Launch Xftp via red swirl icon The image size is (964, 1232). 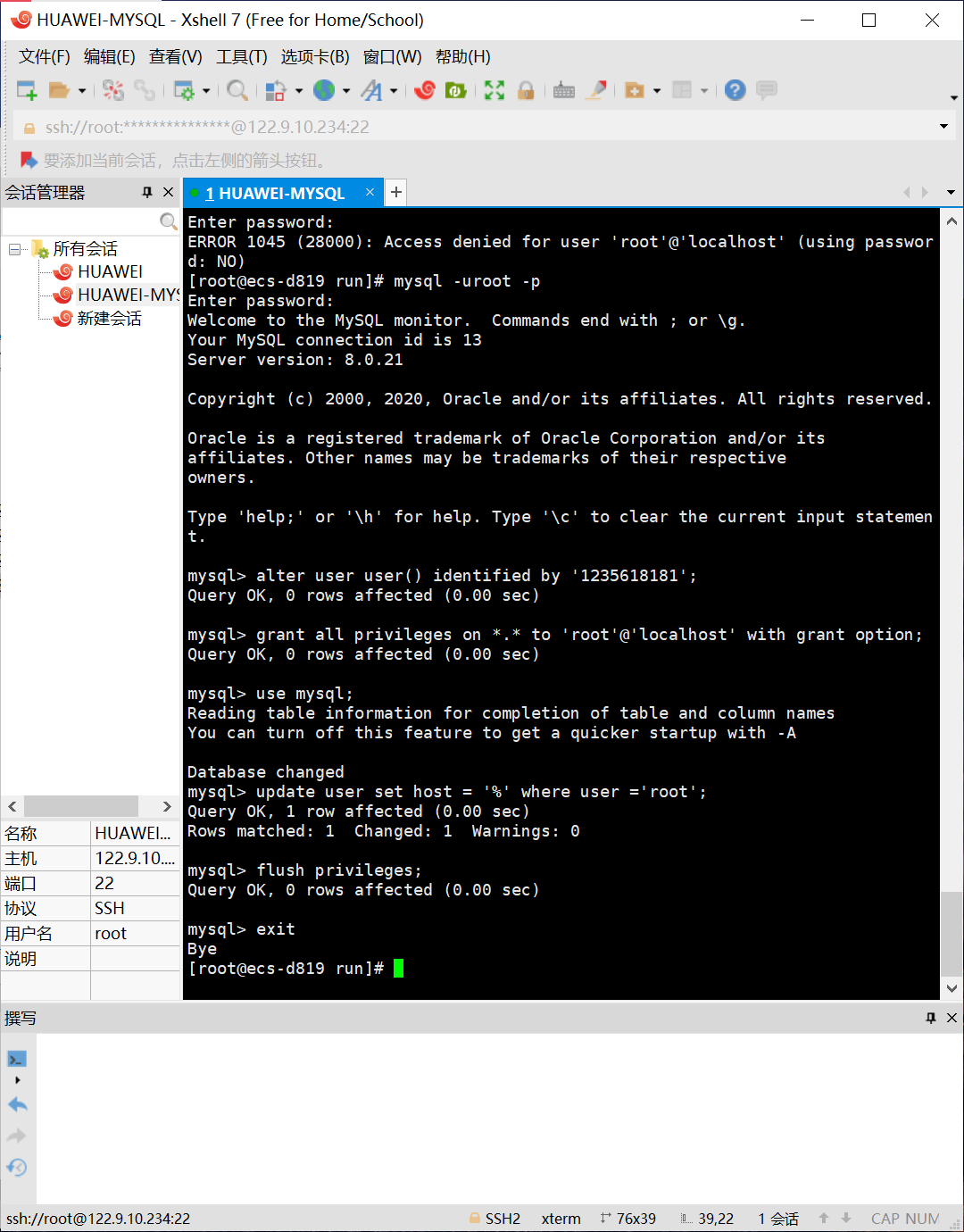[425, 90]
